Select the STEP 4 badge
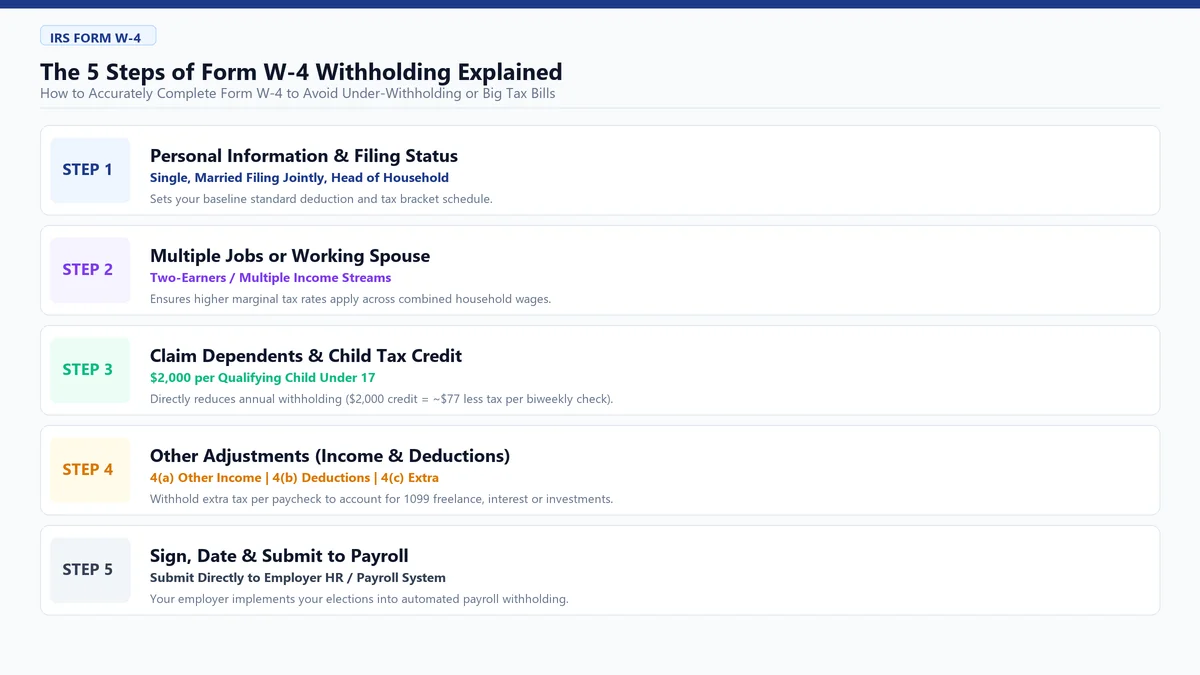Screen dimensions: 1200x675 pyautogui.click(x=90, y=470)
